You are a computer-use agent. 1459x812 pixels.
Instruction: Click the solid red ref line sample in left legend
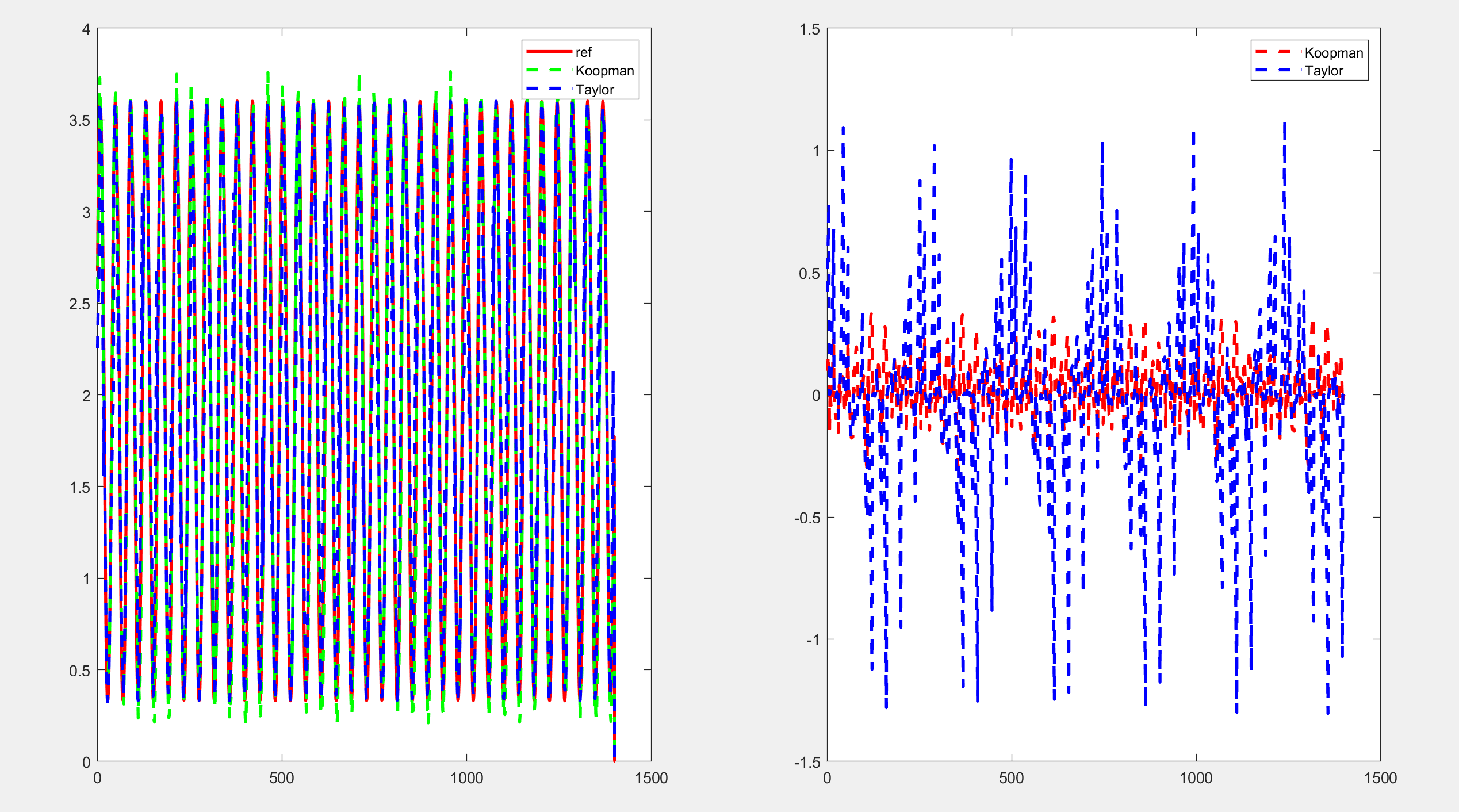[x=549, y=52]
